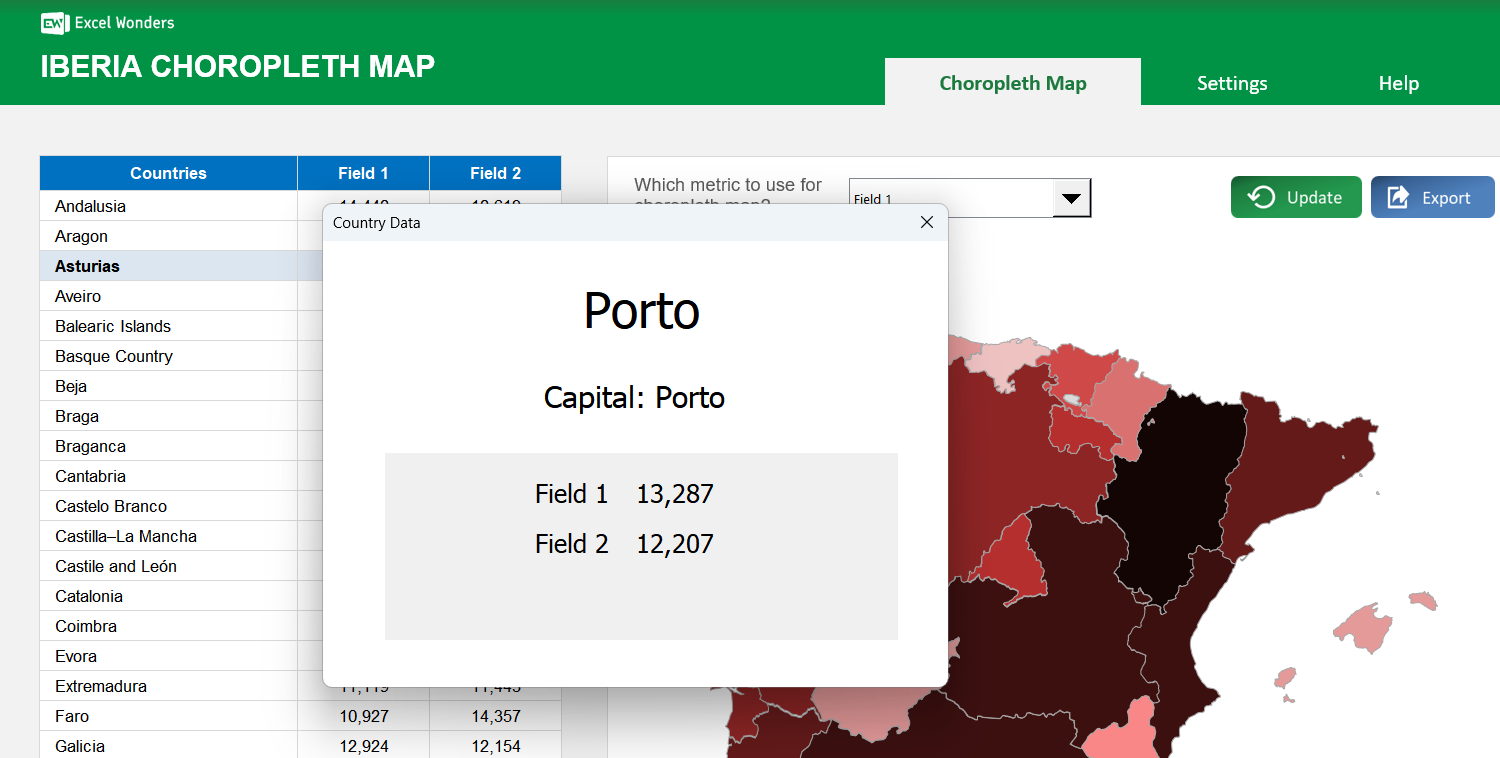Click the Countries column header
1500x758 pixels.
pyautogui.click(x=168, y=173)
